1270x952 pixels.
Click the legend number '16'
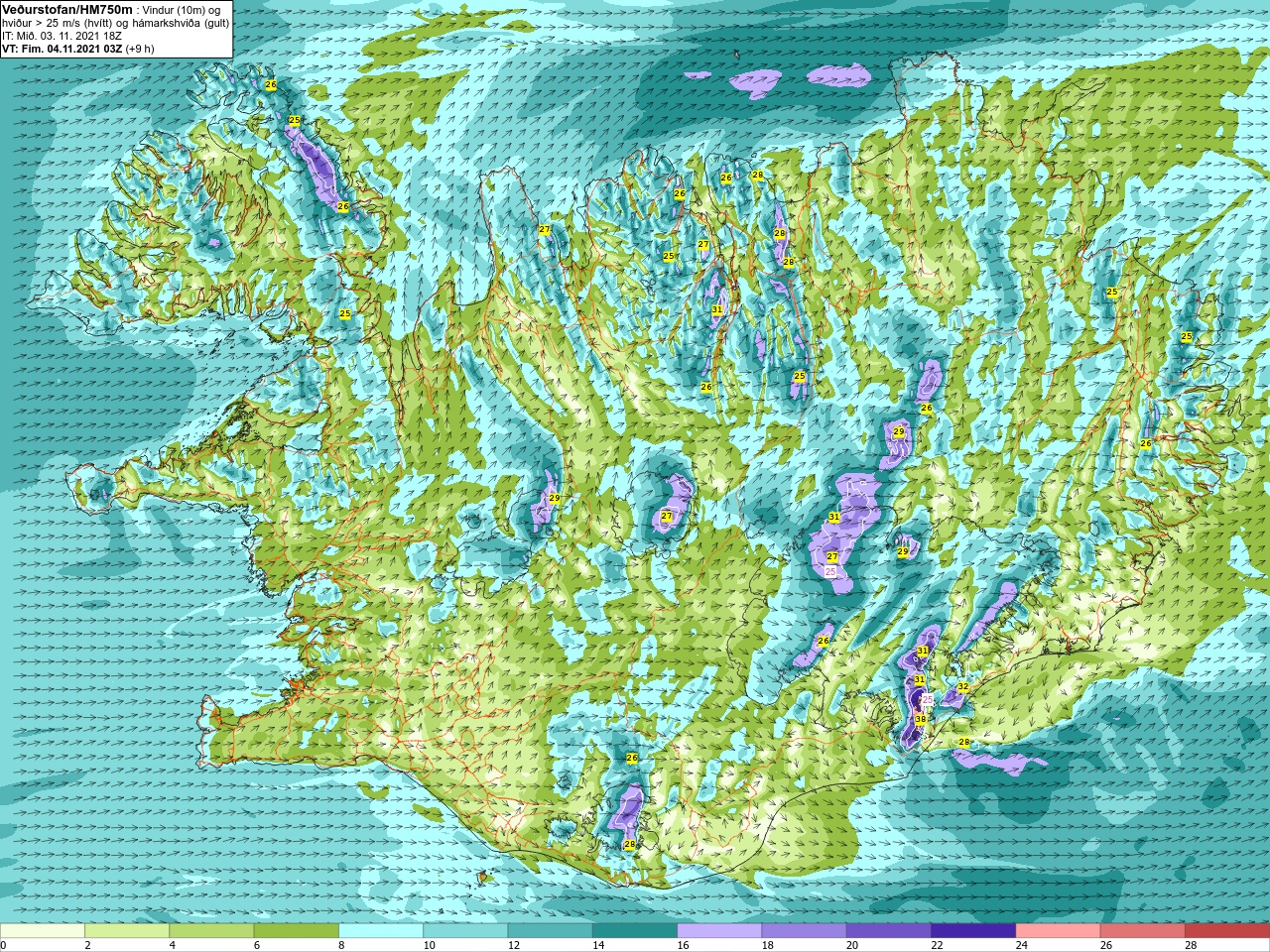pyautogui.click(x=684, y=945)
